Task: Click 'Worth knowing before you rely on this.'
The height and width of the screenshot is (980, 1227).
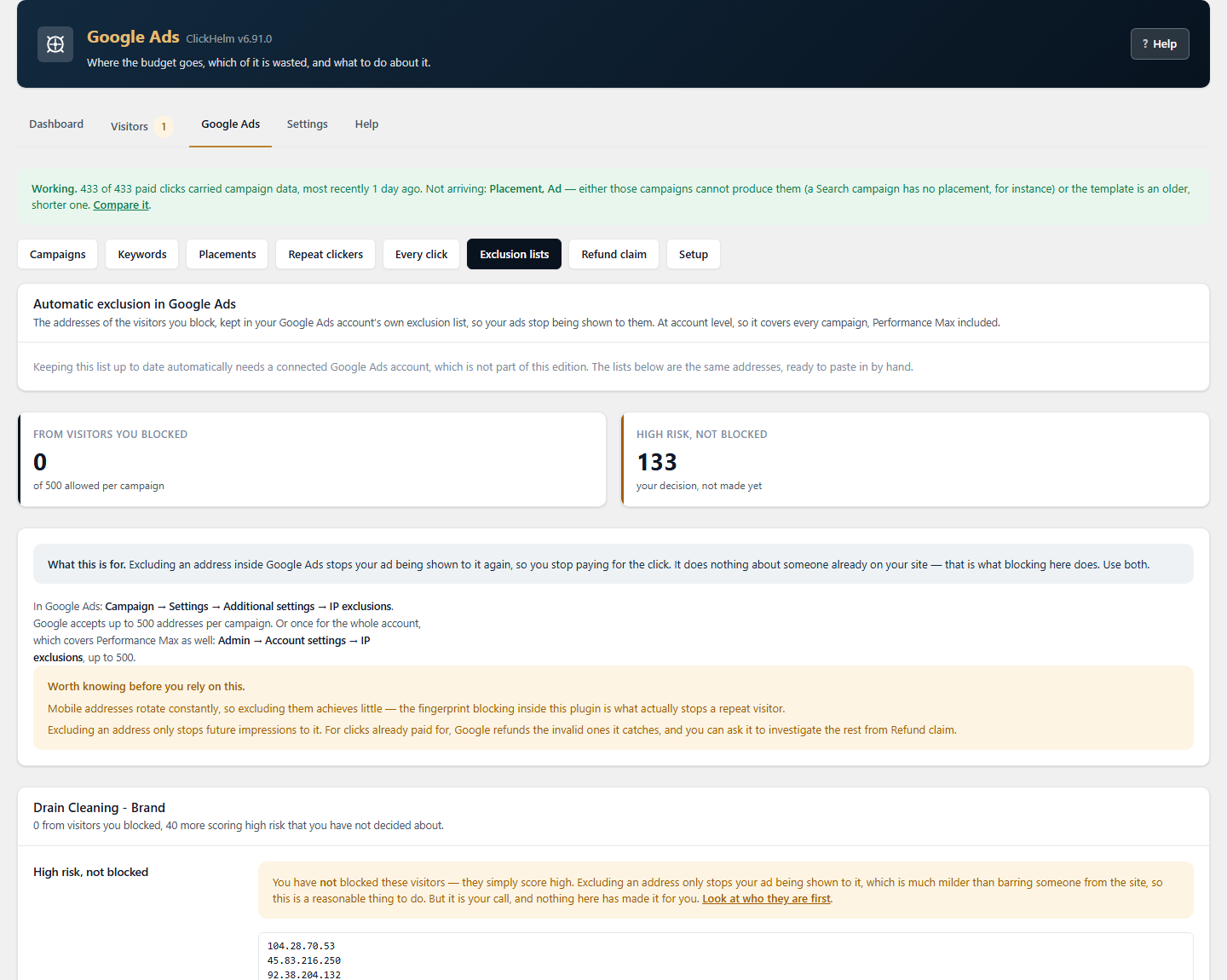Action: click(x=147, y=687)
